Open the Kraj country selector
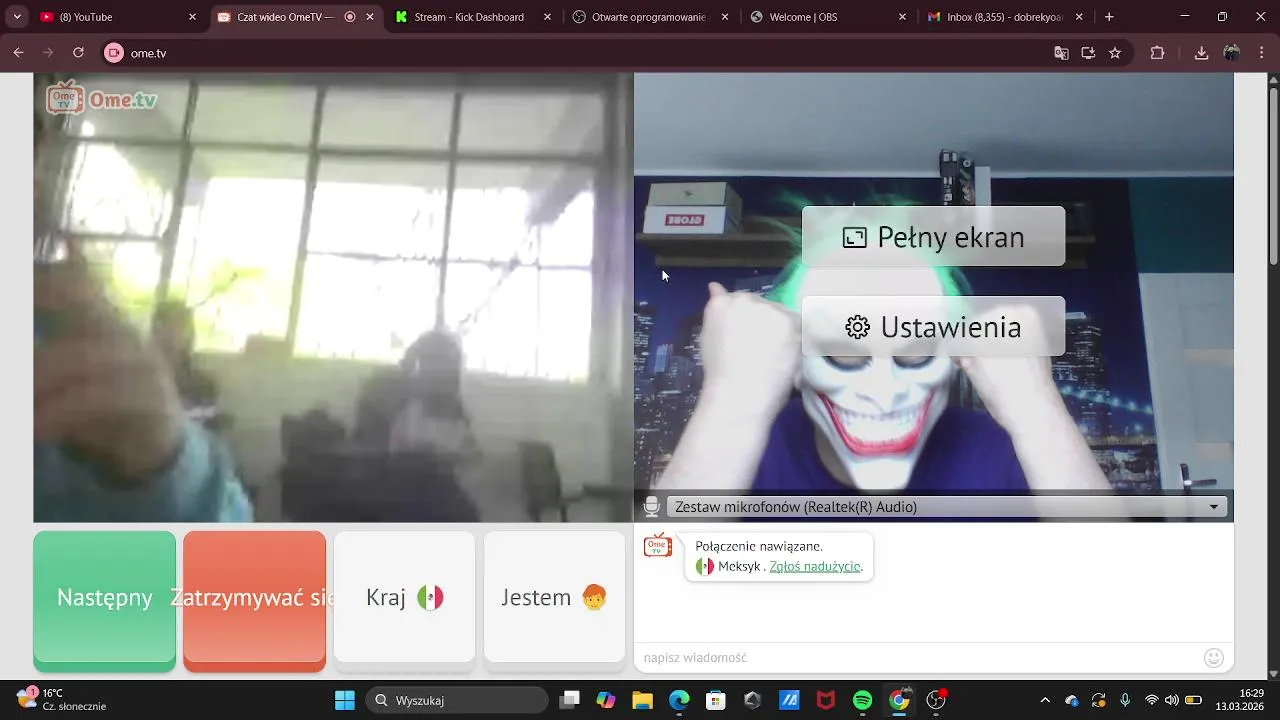 pos(404,597)
